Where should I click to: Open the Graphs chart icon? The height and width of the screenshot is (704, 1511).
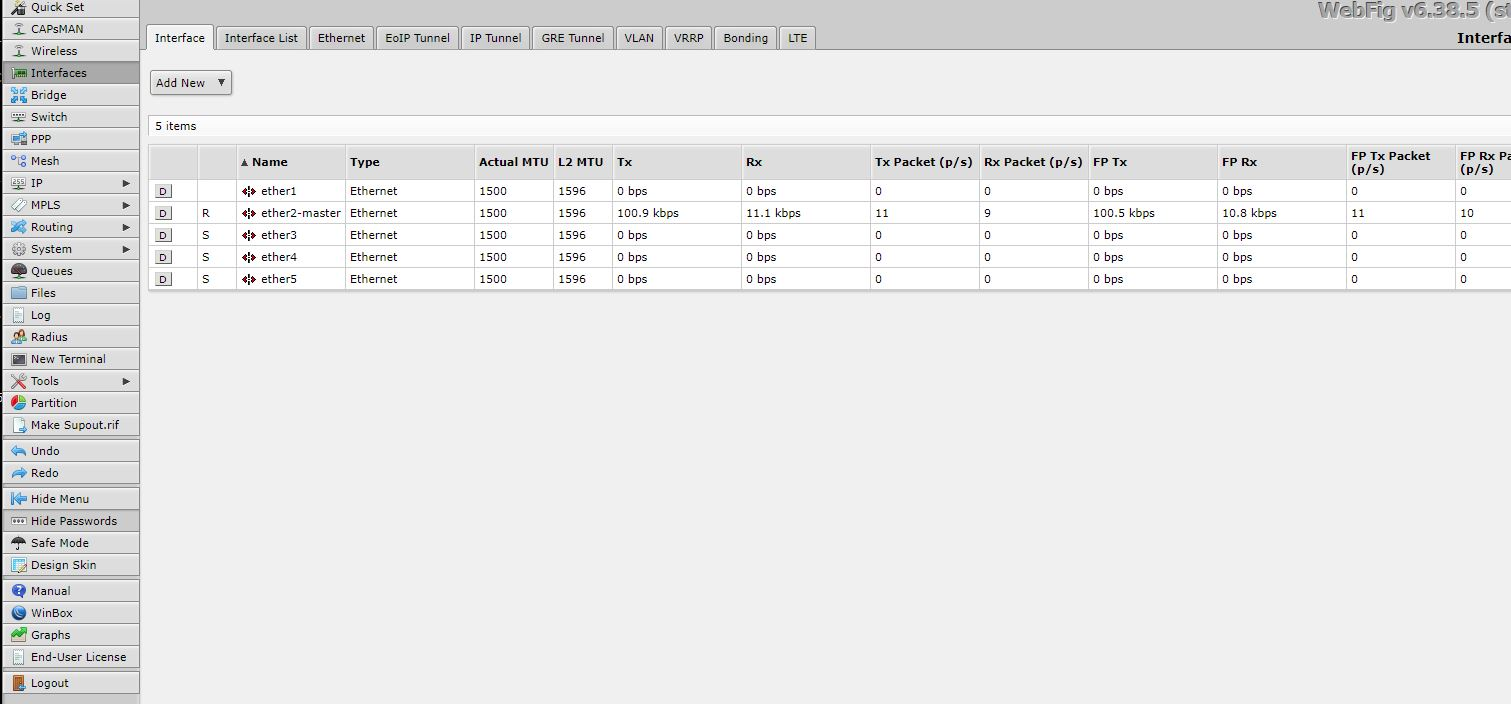click(19, 635)
